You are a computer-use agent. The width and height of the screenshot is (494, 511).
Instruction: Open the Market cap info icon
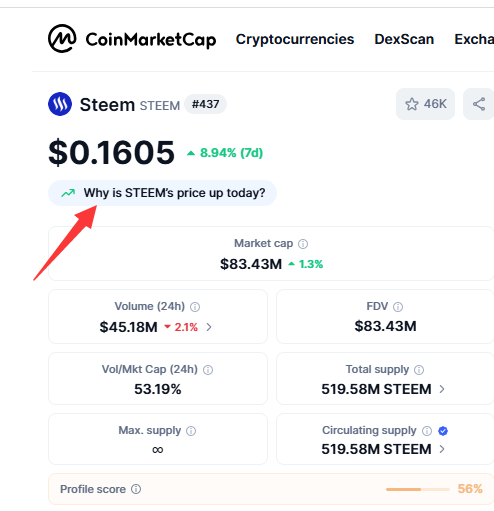point(303,244)
